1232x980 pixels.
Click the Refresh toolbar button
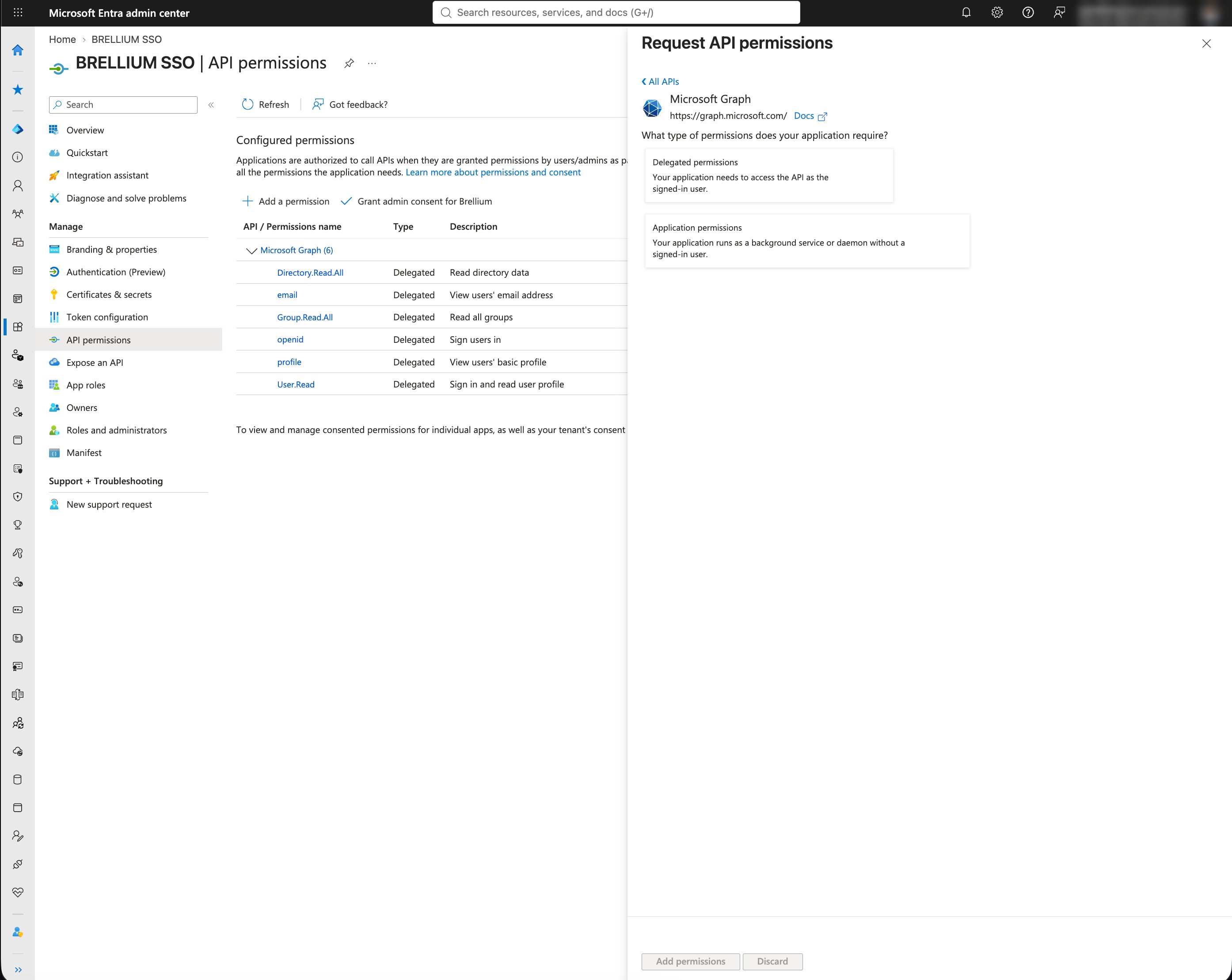pos(266,105)
